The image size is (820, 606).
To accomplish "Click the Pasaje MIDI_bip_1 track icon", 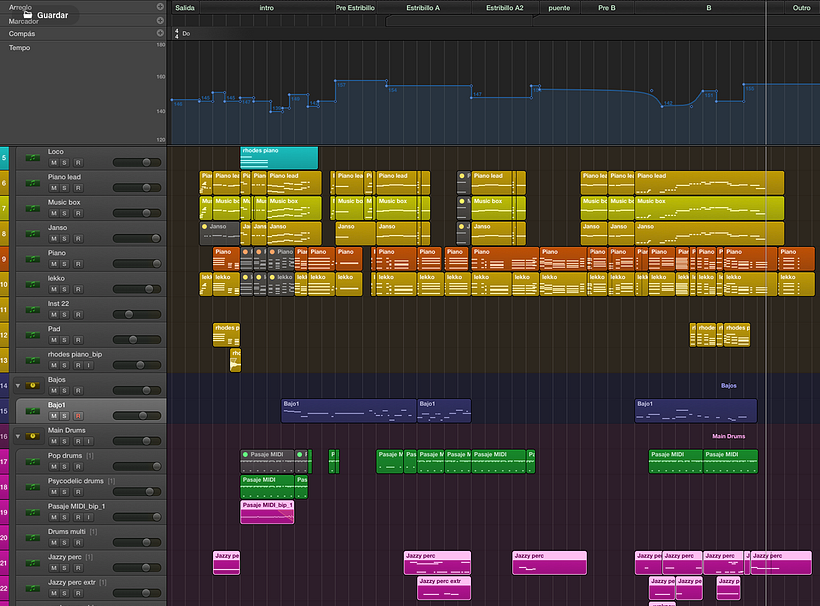I will pos(33,512).
